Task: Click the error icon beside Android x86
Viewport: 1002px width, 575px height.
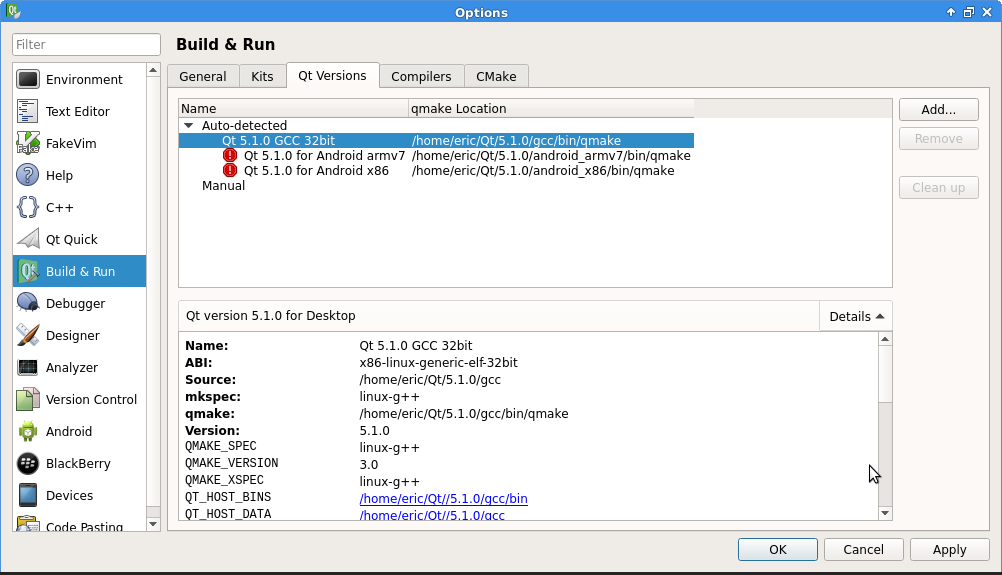Action: click(230, 171)
